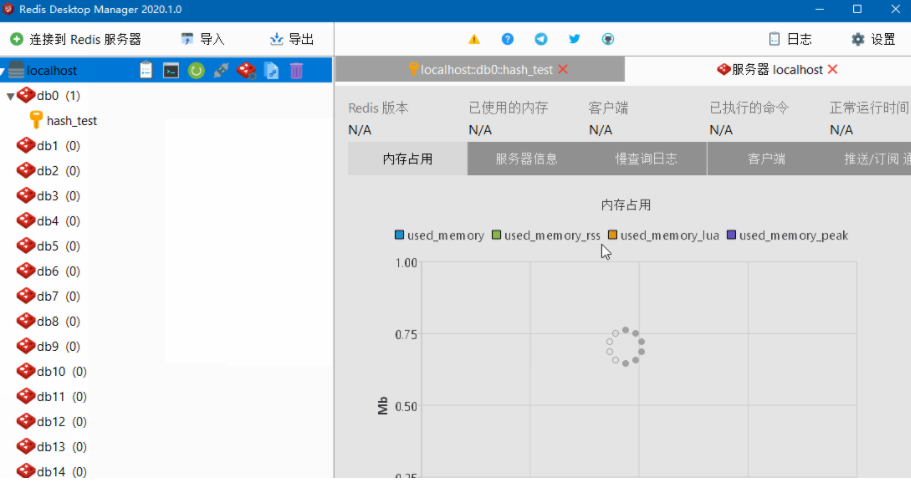Disconnect localhost using the plug icon

click(x=221, y=70)
